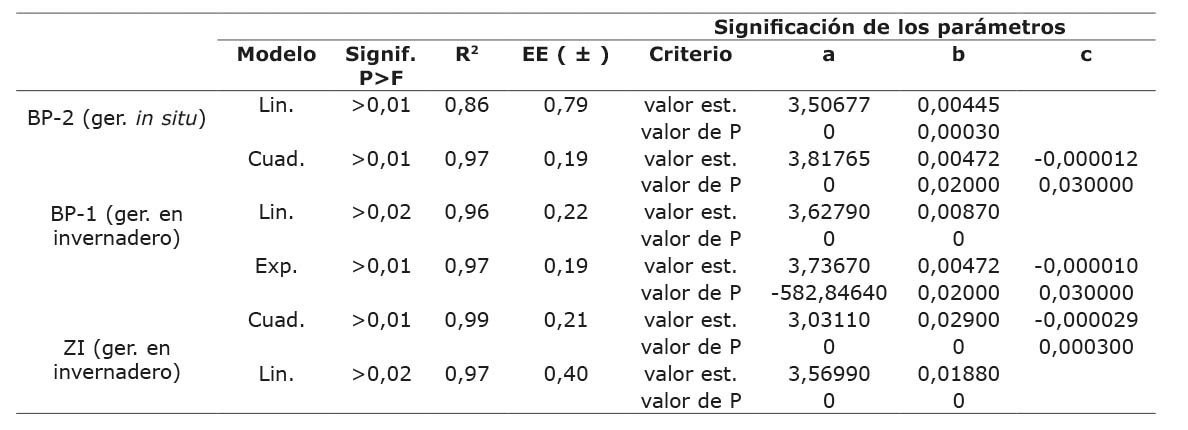Click the "Criterio" column header
This screenshot has width=1188, height=430.
(x=690, y=55)
